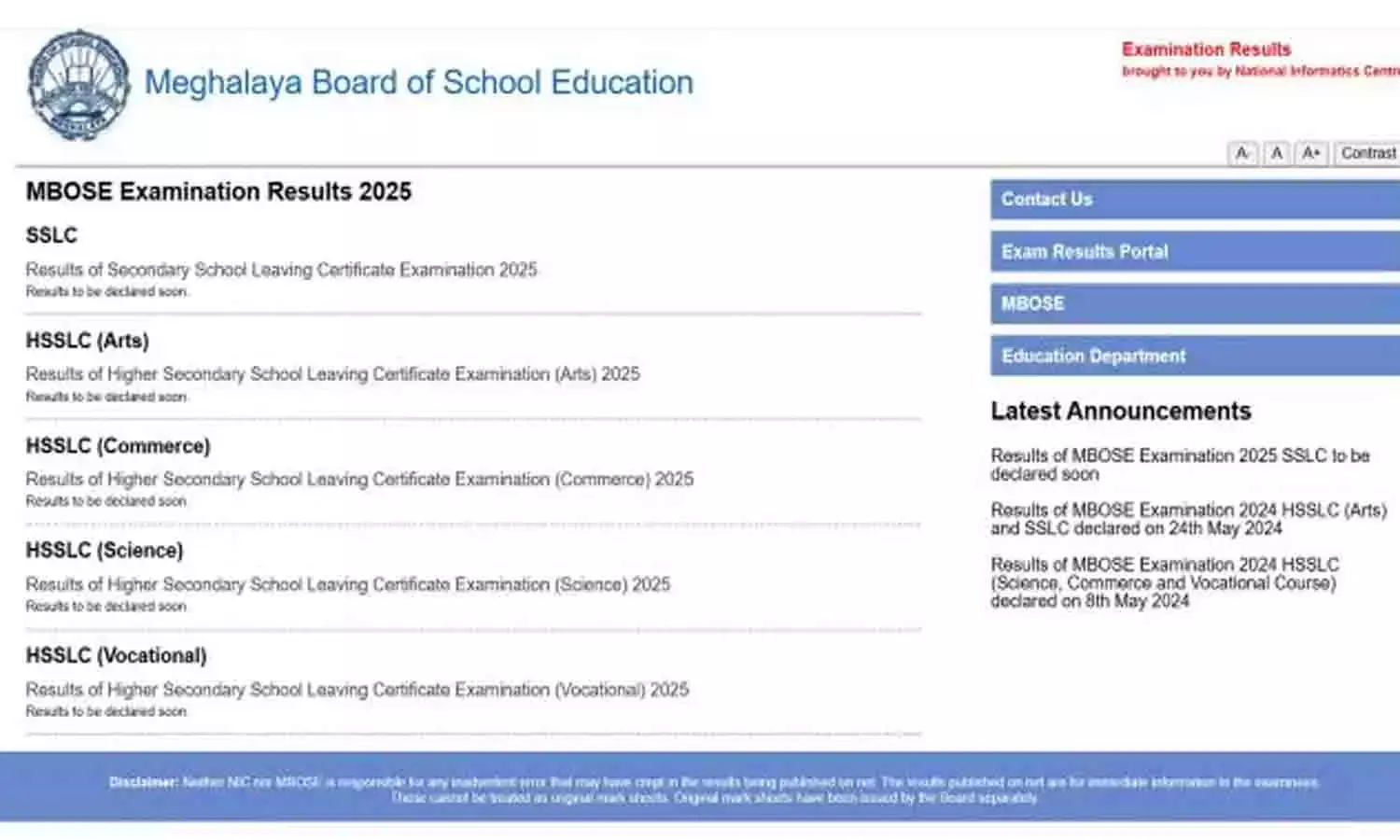
Task: Click the National Informatics Centre credit text
Action: [1259, 69]
